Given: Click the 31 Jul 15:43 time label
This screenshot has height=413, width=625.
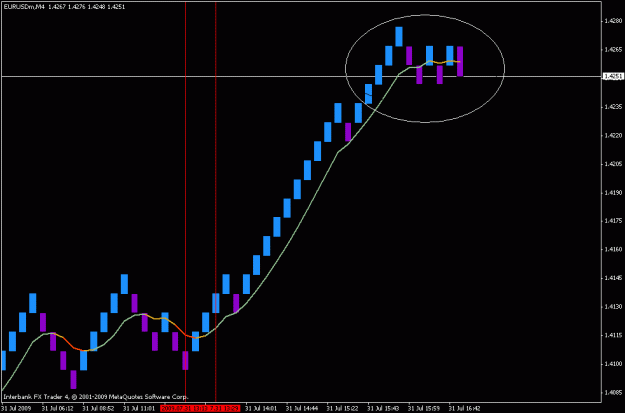Looking at the screenshot, I should [383, 409].
